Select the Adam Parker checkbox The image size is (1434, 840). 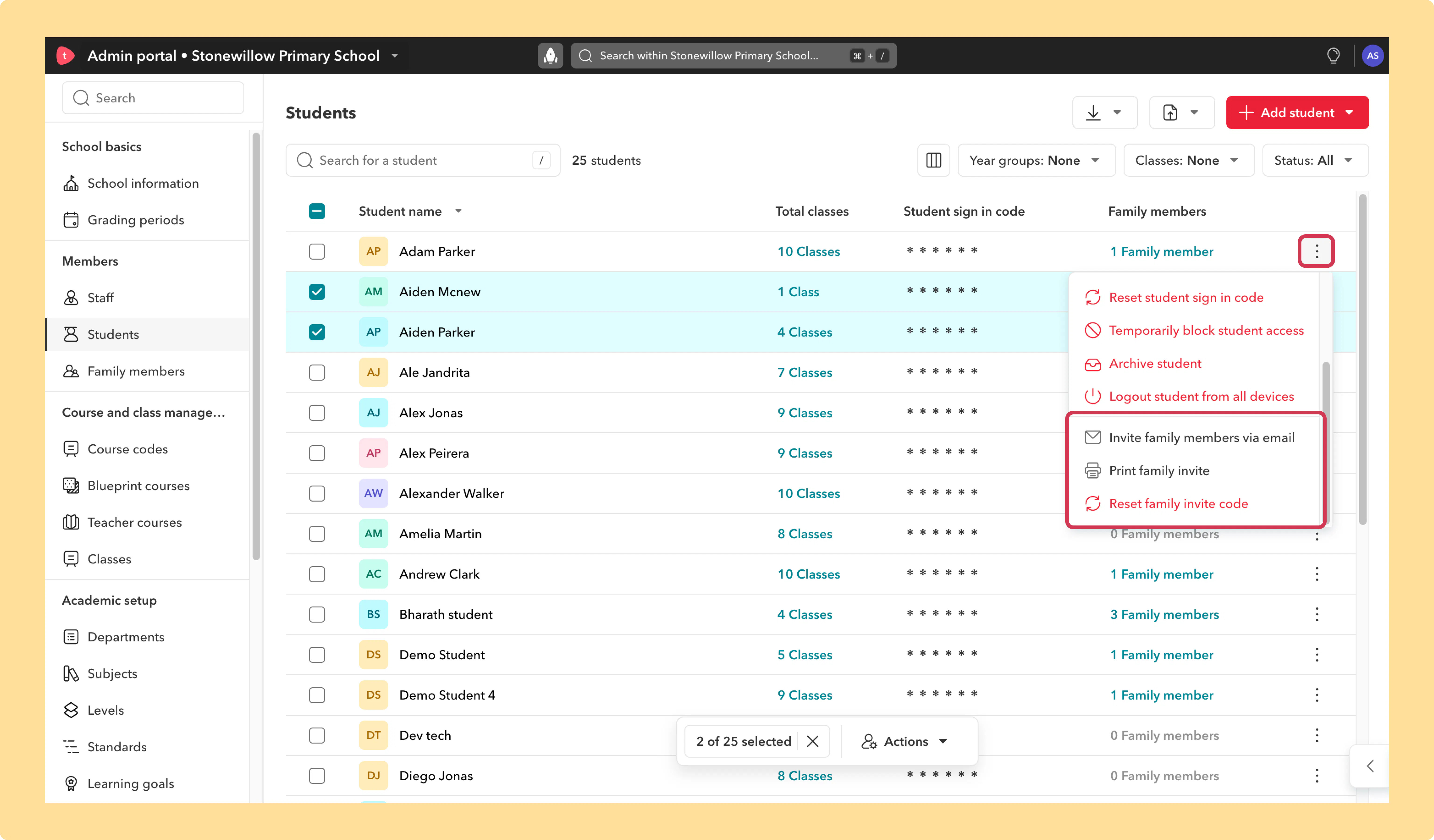click(x=317, y=251)
